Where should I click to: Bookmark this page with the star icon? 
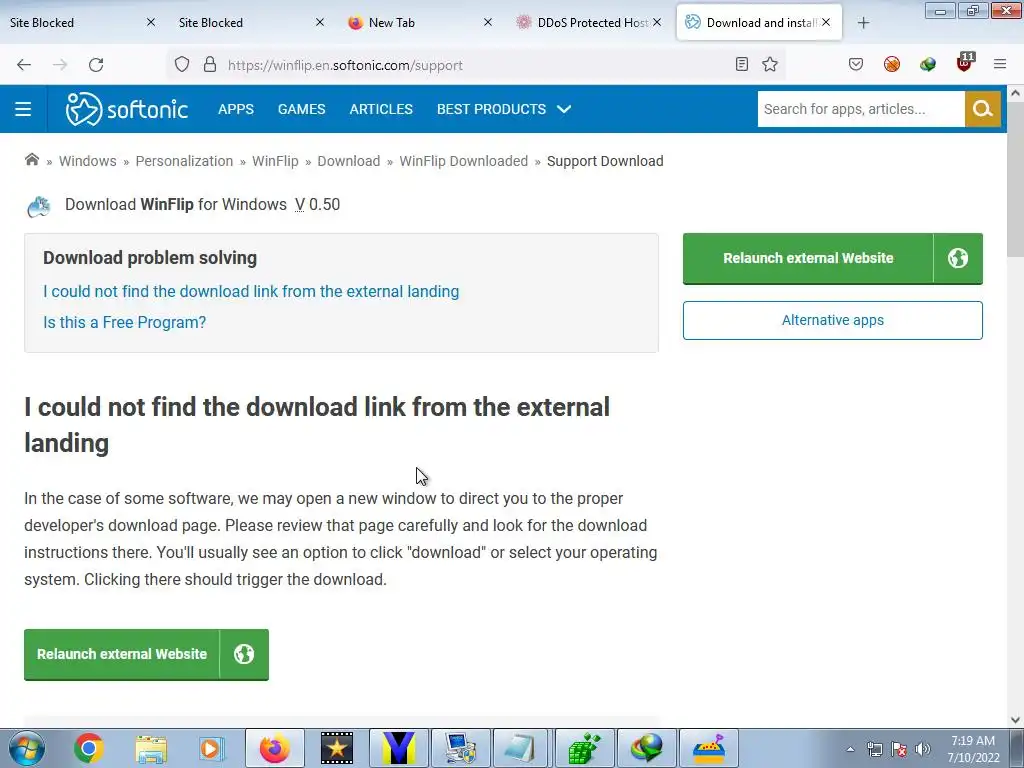770,64
